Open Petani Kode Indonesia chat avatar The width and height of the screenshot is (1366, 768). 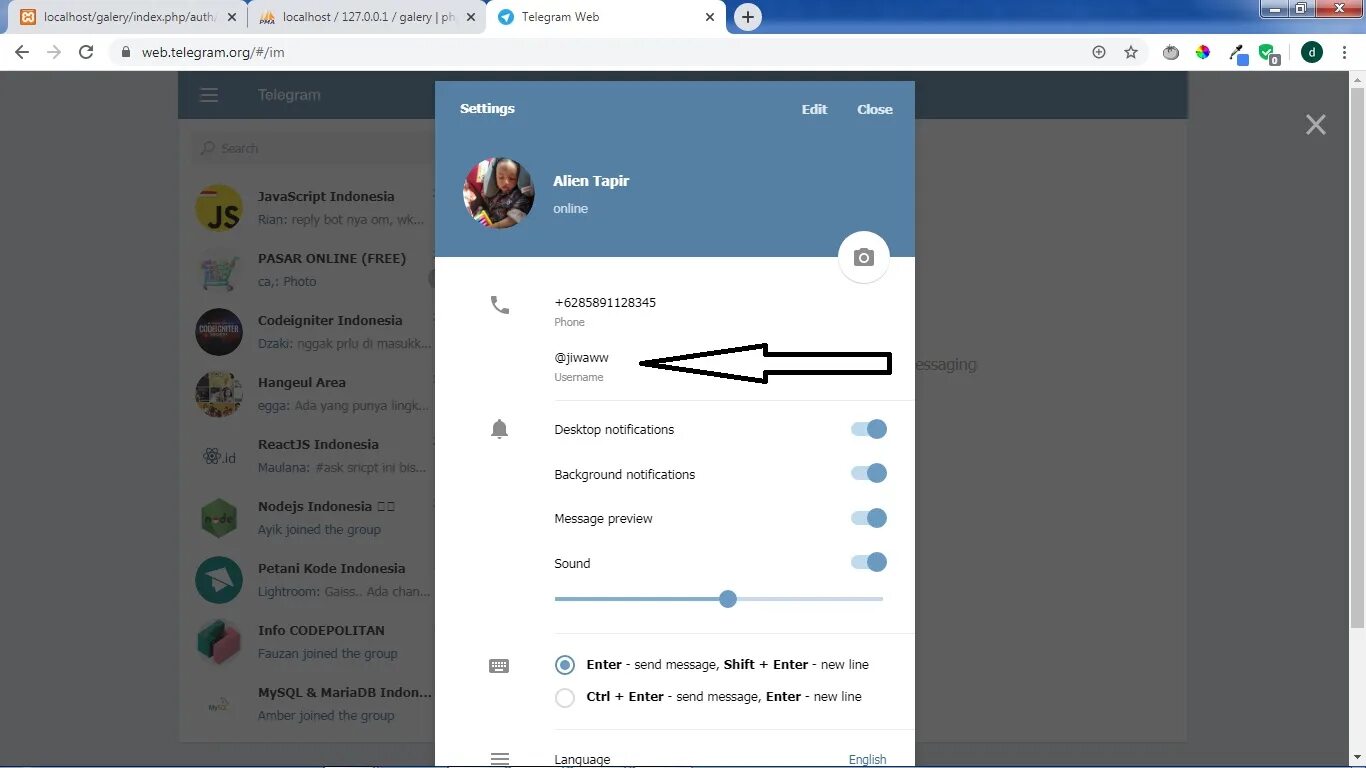[219, 580]
